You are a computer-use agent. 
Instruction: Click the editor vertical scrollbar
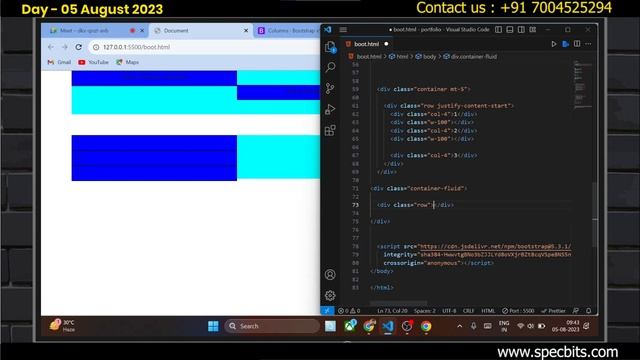pyautogui.click(x=595, y=214)
